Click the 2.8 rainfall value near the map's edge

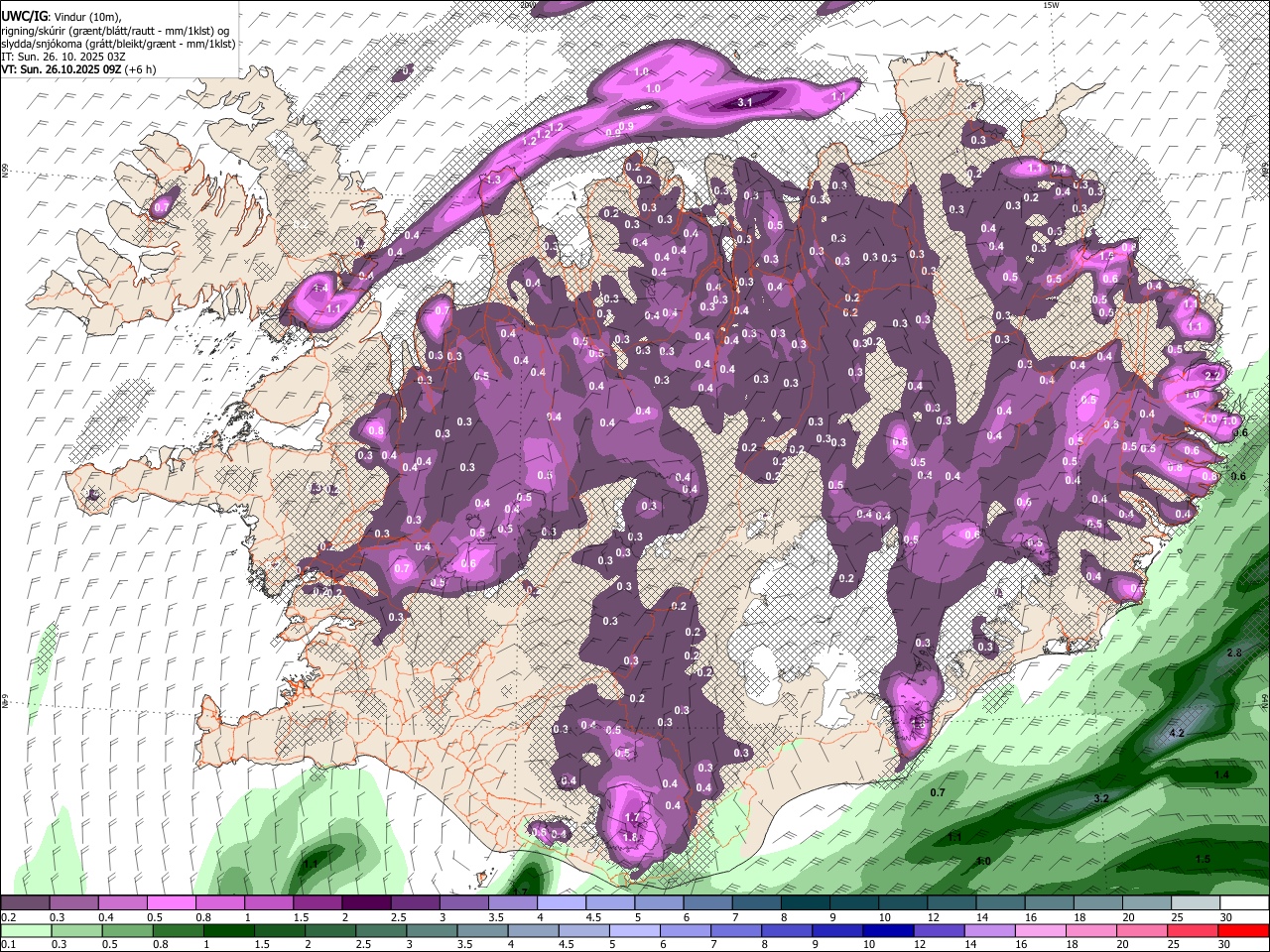pos(1234,653)
